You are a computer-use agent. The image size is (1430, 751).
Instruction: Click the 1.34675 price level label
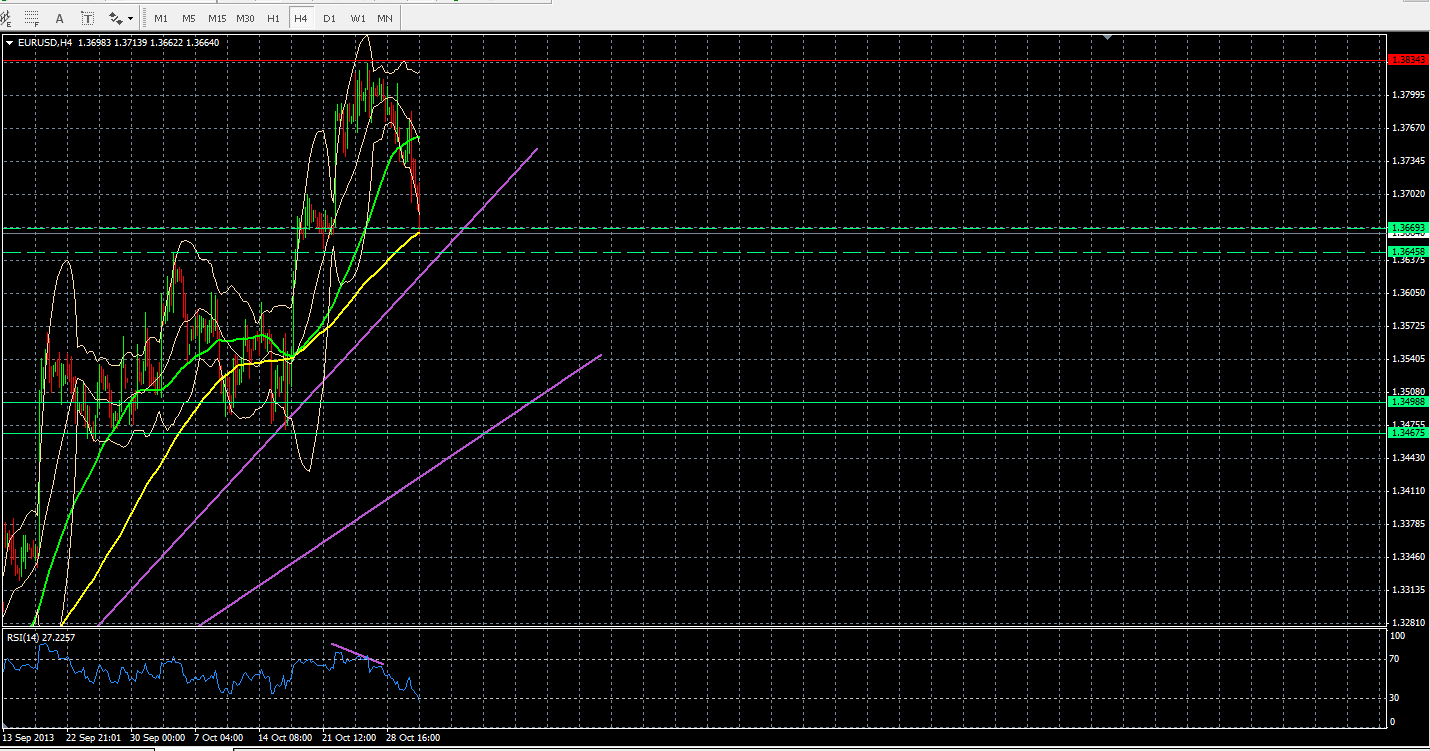click(x=1408, y=433)
